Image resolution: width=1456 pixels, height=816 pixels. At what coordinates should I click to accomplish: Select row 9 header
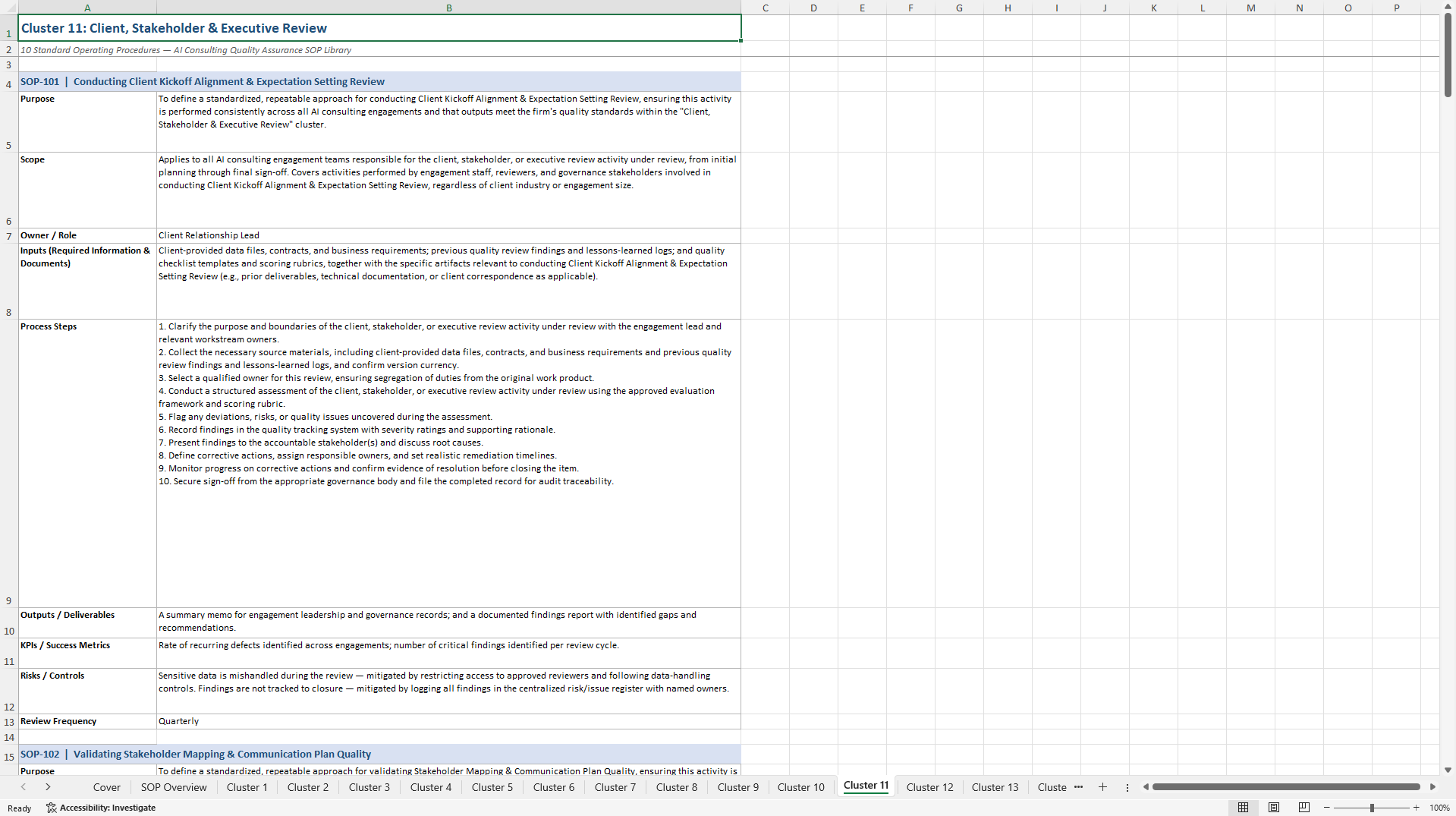tap(9, 463)
